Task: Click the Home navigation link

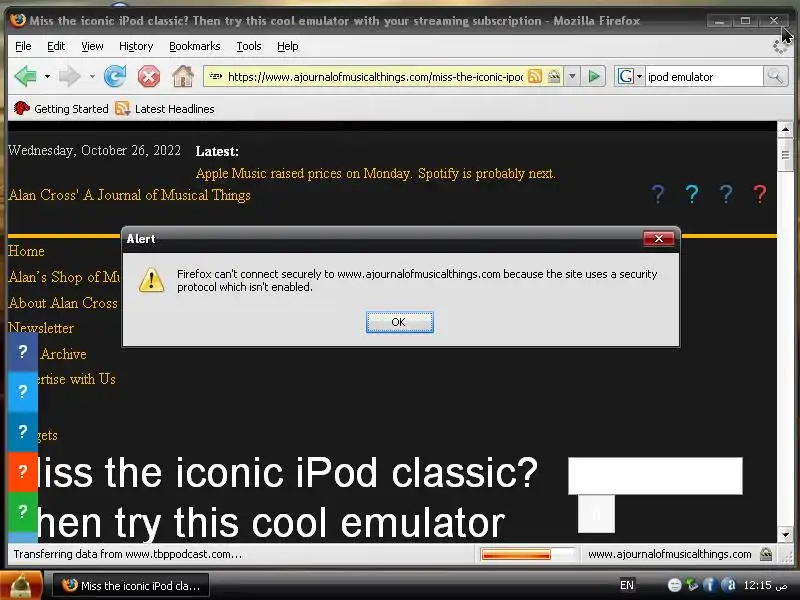Action: coord(26,251)
